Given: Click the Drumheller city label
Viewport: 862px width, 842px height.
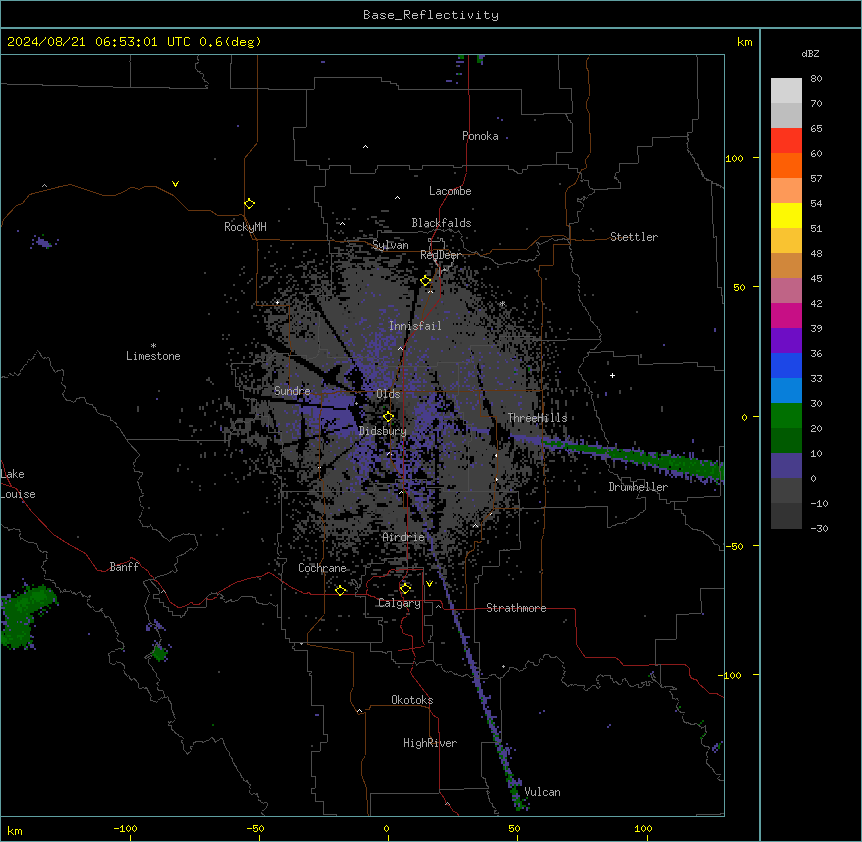Looking at the screenshot, I should click(638, 487).
